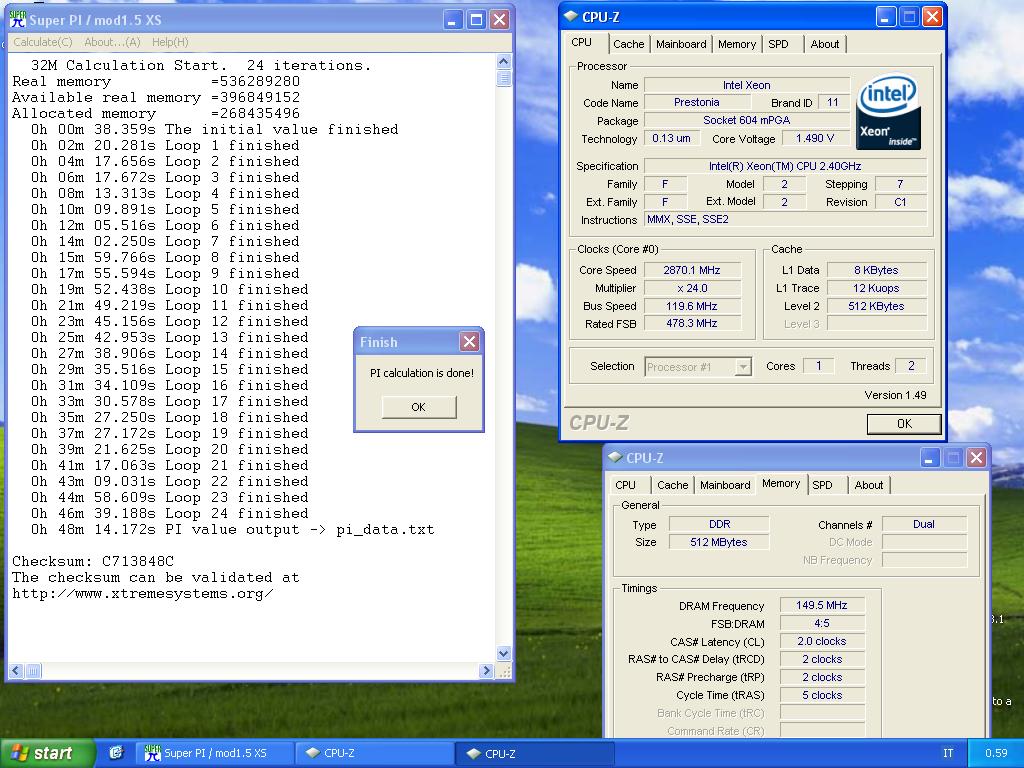This screenshot has width=1024, height=768.
Task: Click top CPU-Z window title icon
Action: [x=571, y=16]
